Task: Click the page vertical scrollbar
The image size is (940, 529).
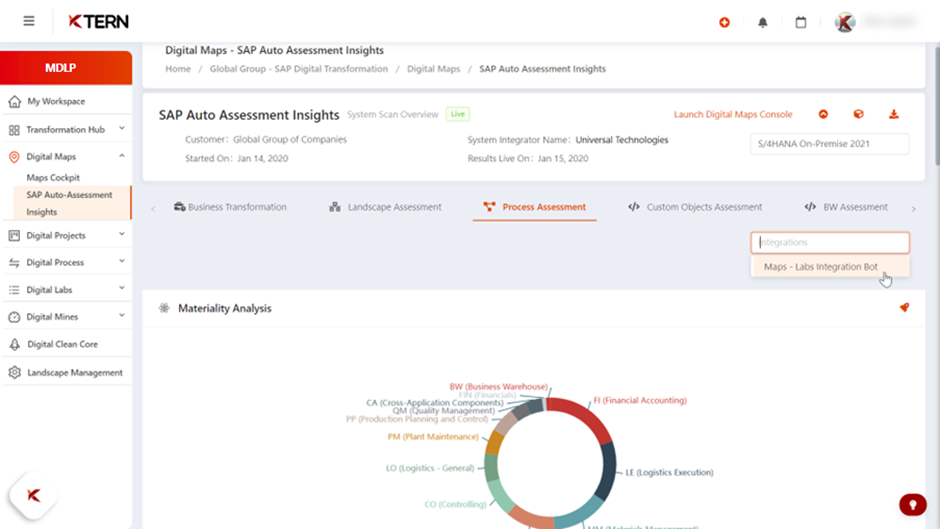Action: (936, 105)
